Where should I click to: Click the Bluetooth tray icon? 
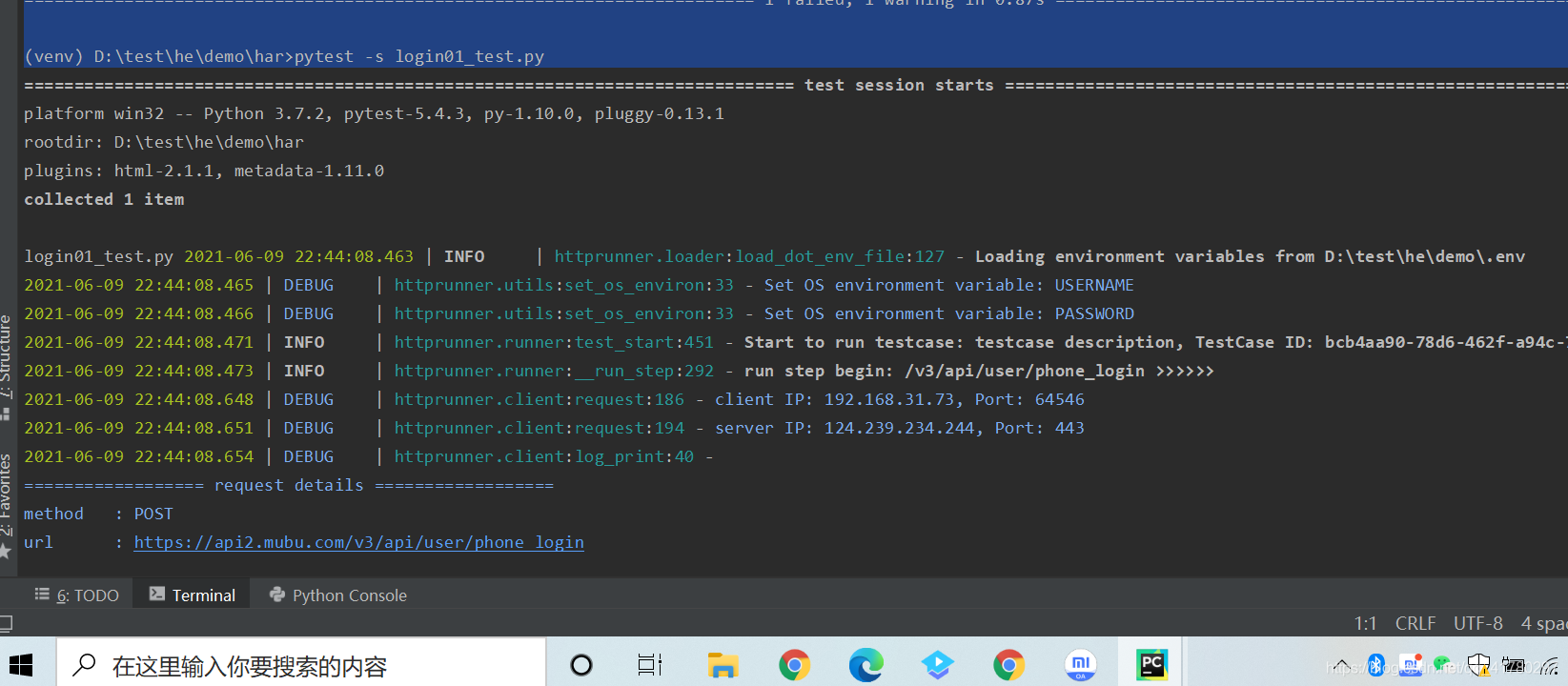coord(1376,664)
